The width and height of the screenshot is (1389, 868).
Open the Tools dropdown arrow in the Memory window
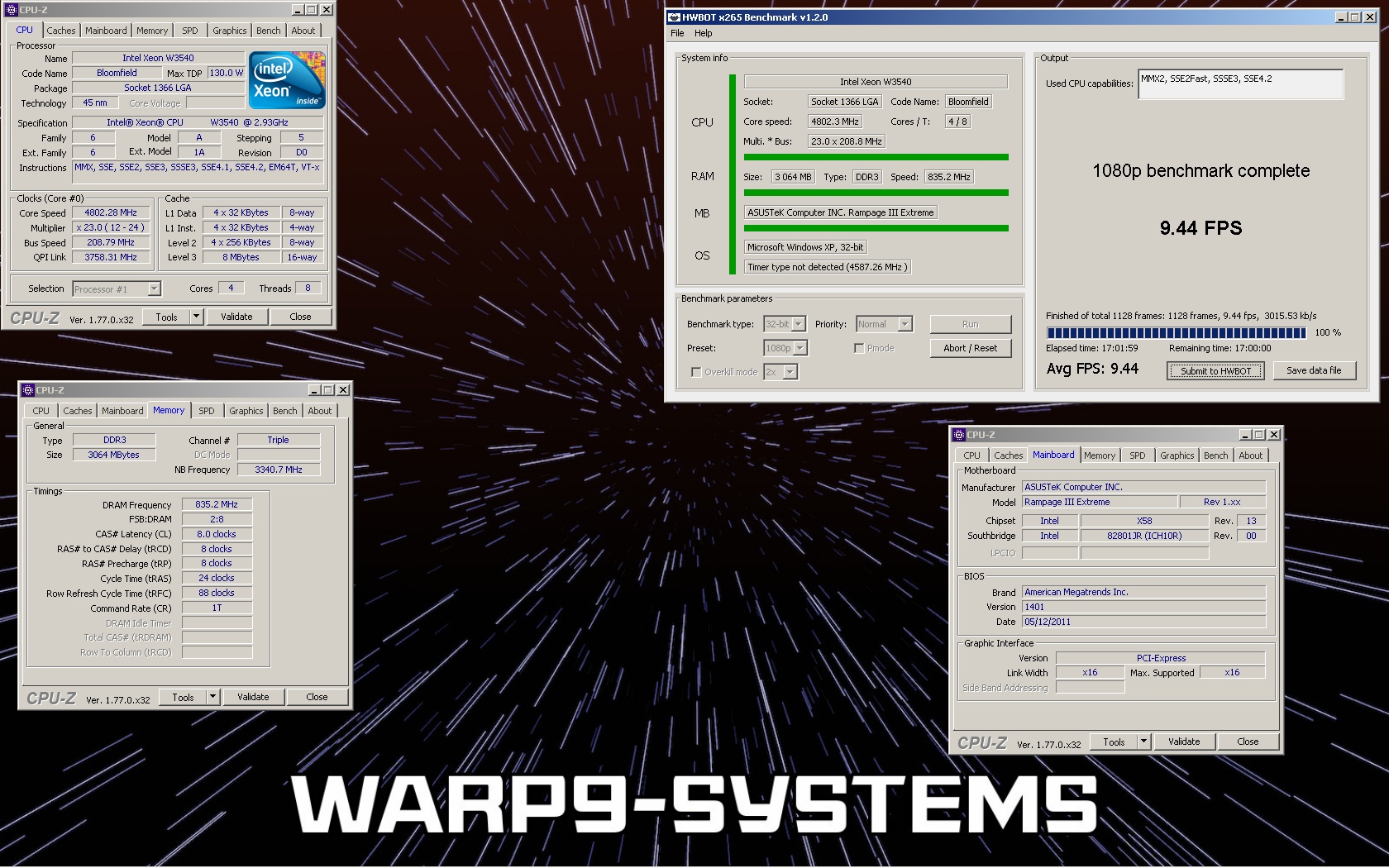(212, 697)
